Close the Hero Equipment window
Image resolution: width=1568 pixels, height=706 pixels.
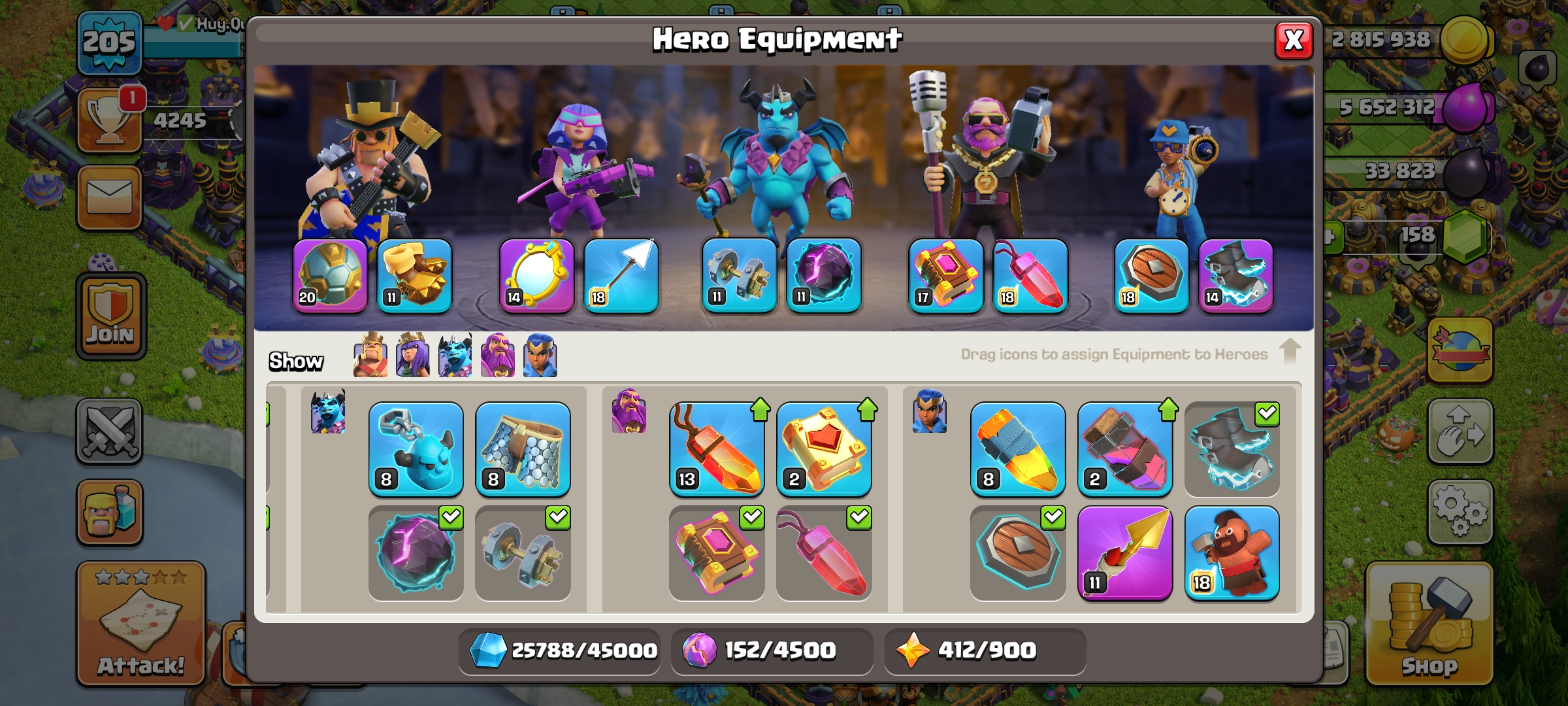coord(1294,41)
